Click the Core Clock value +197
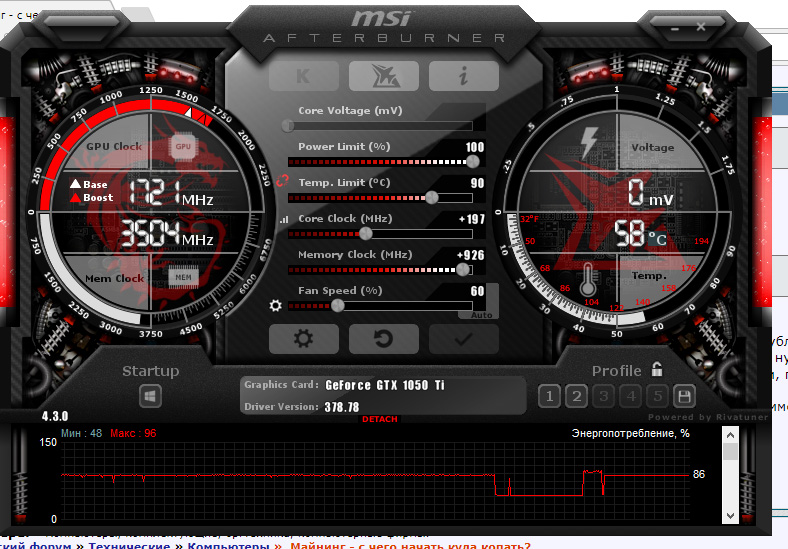 click(471, 219)
